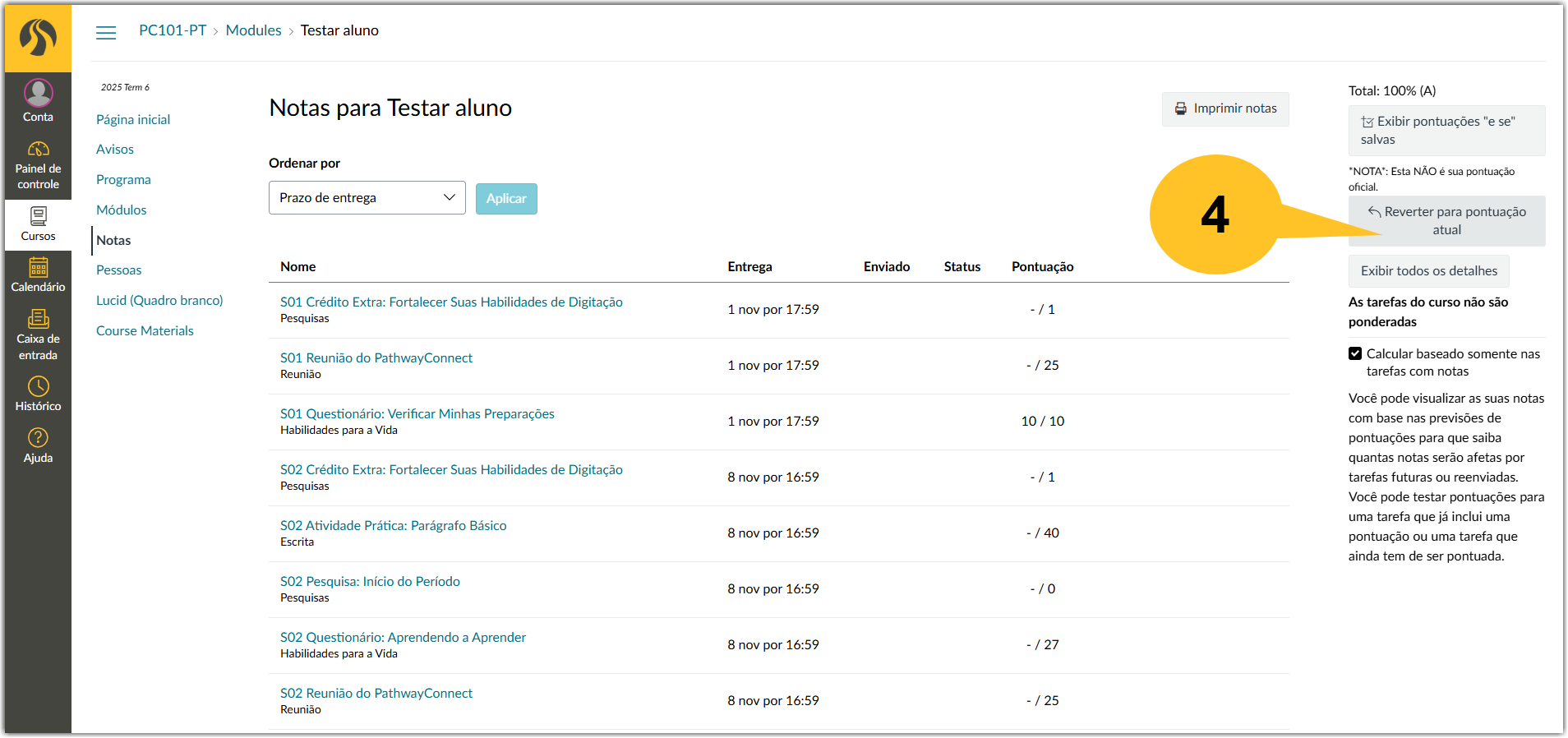Click the institution logo at top left
The image size is (1568, 738).
[x=38, y=37]
